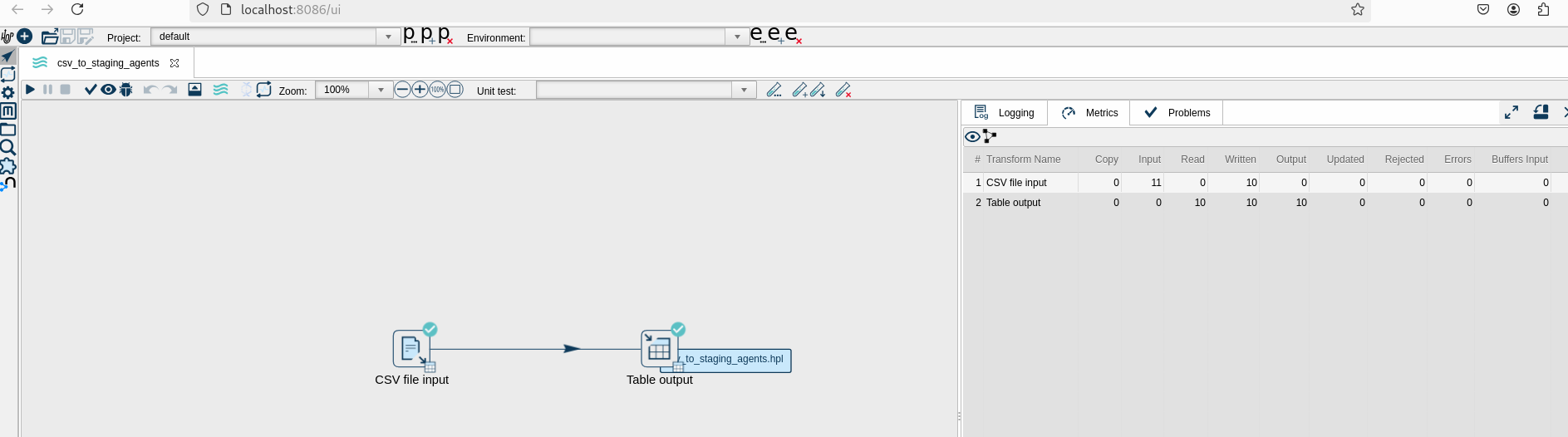Sort by Transform Name column header

(1023, 160)
